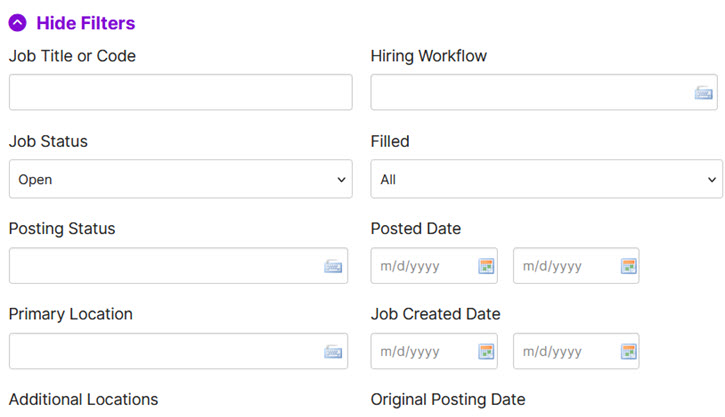This screenshot has height=417, width=725.
Task: Click the Original Posting Date label
Action: click(x=448, y=400)
